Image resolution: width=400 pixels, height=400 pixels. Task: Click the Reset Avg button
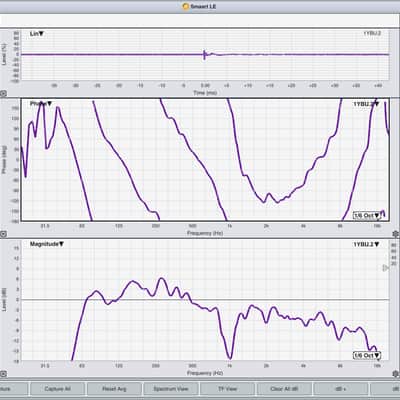(x=114, y=389)
